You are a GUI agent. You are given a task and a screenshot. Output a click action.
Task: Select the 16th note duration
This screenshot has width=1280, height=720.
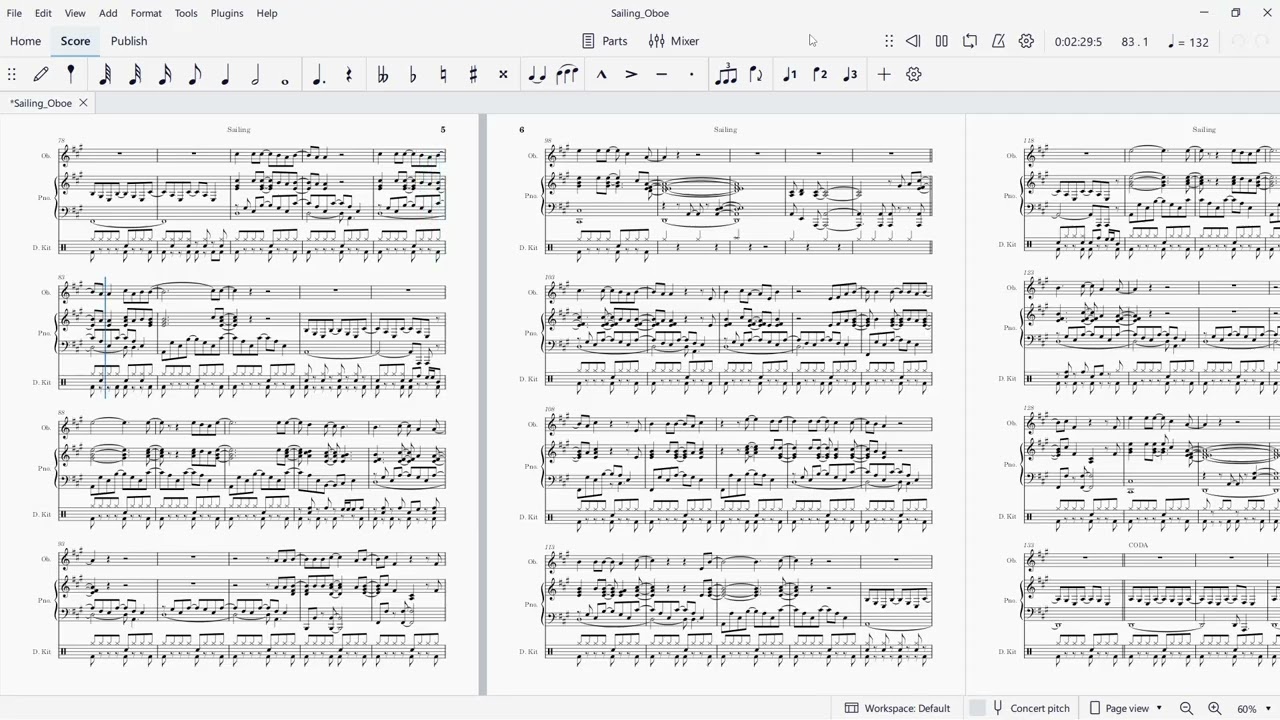point(165,74)
